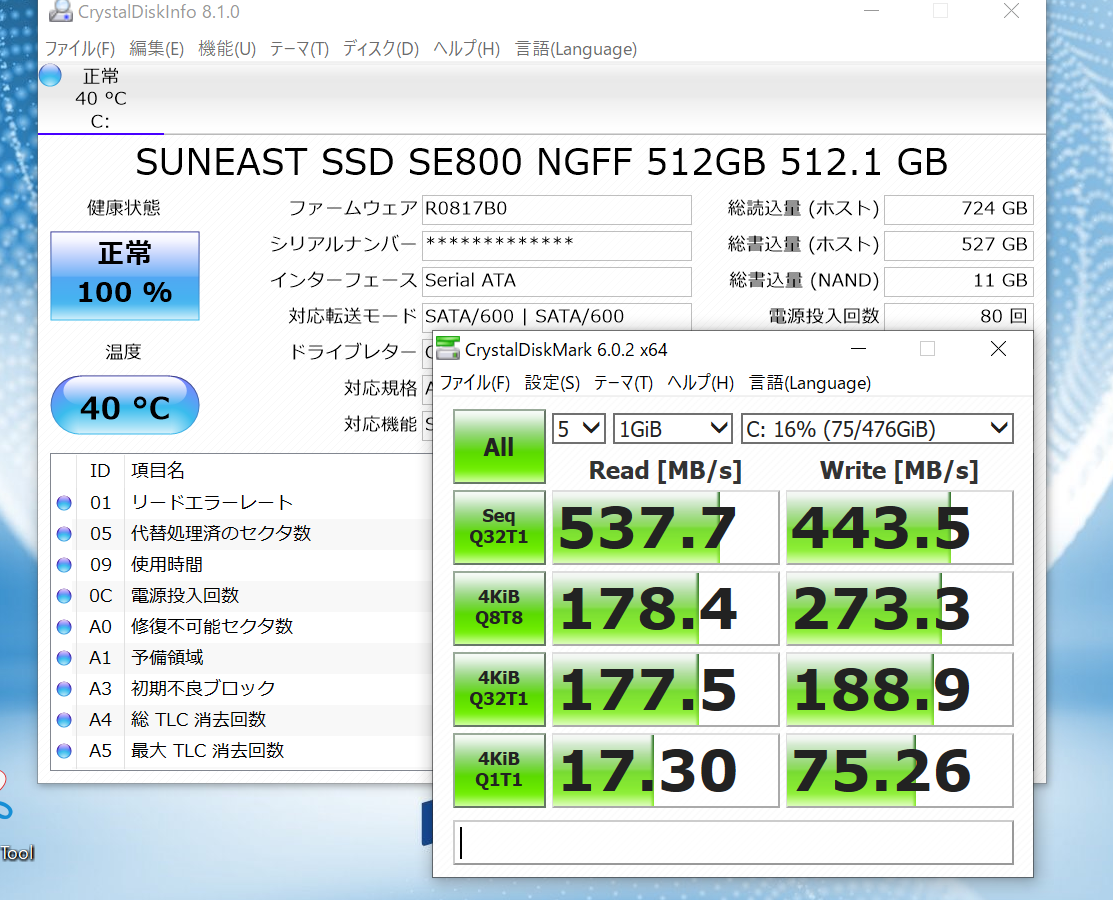Screen dimensions: 1113x900
Task: Click the CrystalDiskMark title bar icon
Action: coord(448,349)
